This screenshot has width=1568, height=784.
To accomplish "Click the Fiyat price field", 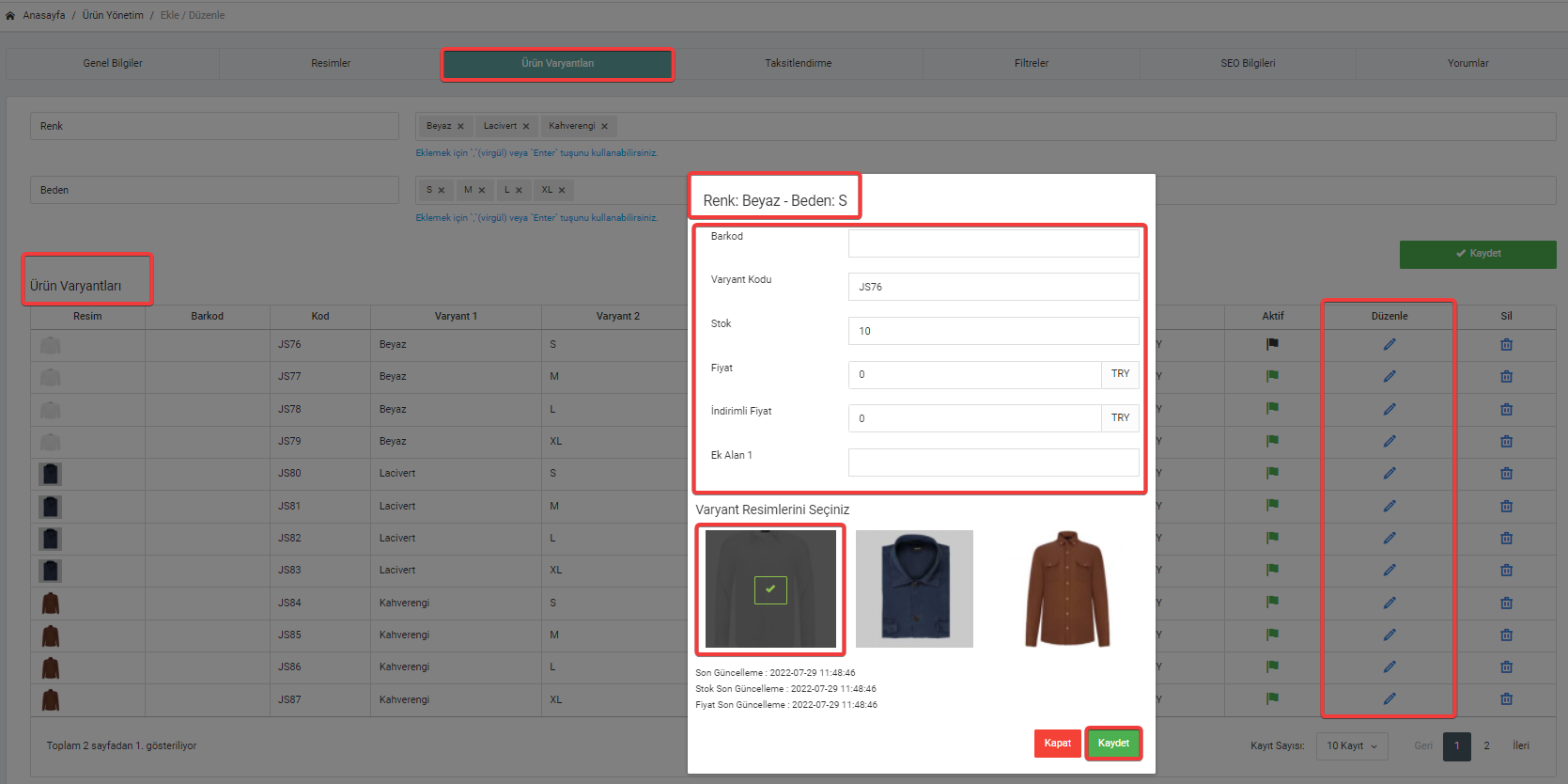I will pyautogui.click(x=974, y=375).
